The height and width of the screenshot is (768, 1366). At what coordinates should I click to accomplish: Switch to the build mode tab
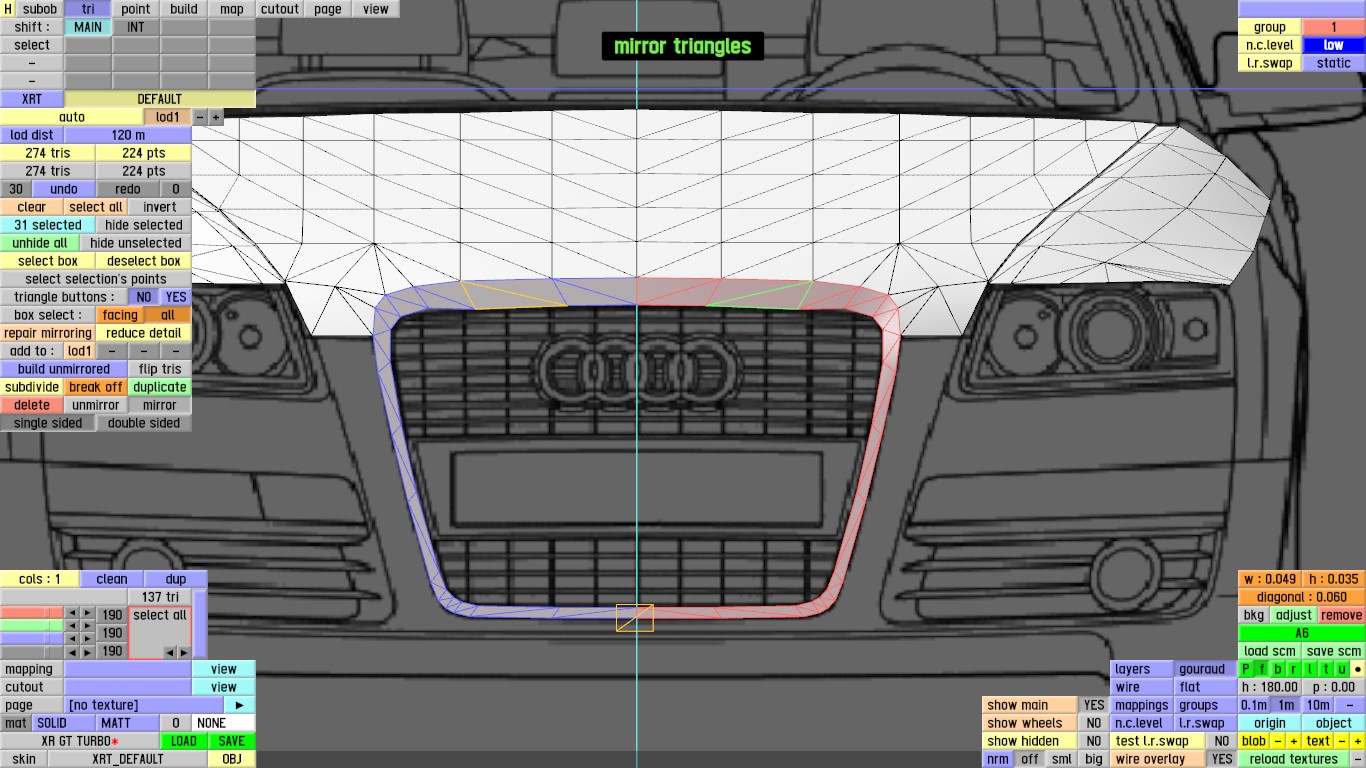pos(184,9)
